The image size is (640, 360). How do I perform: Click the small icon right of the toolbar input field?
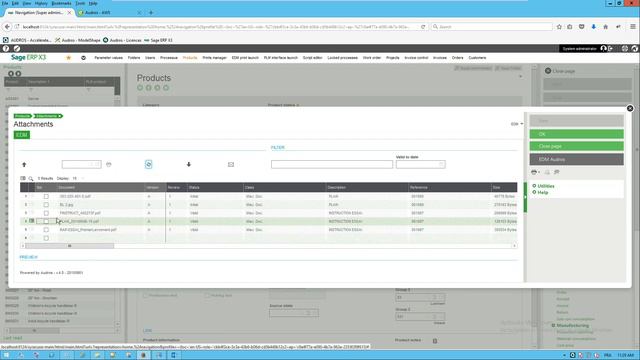coord(109,164)
